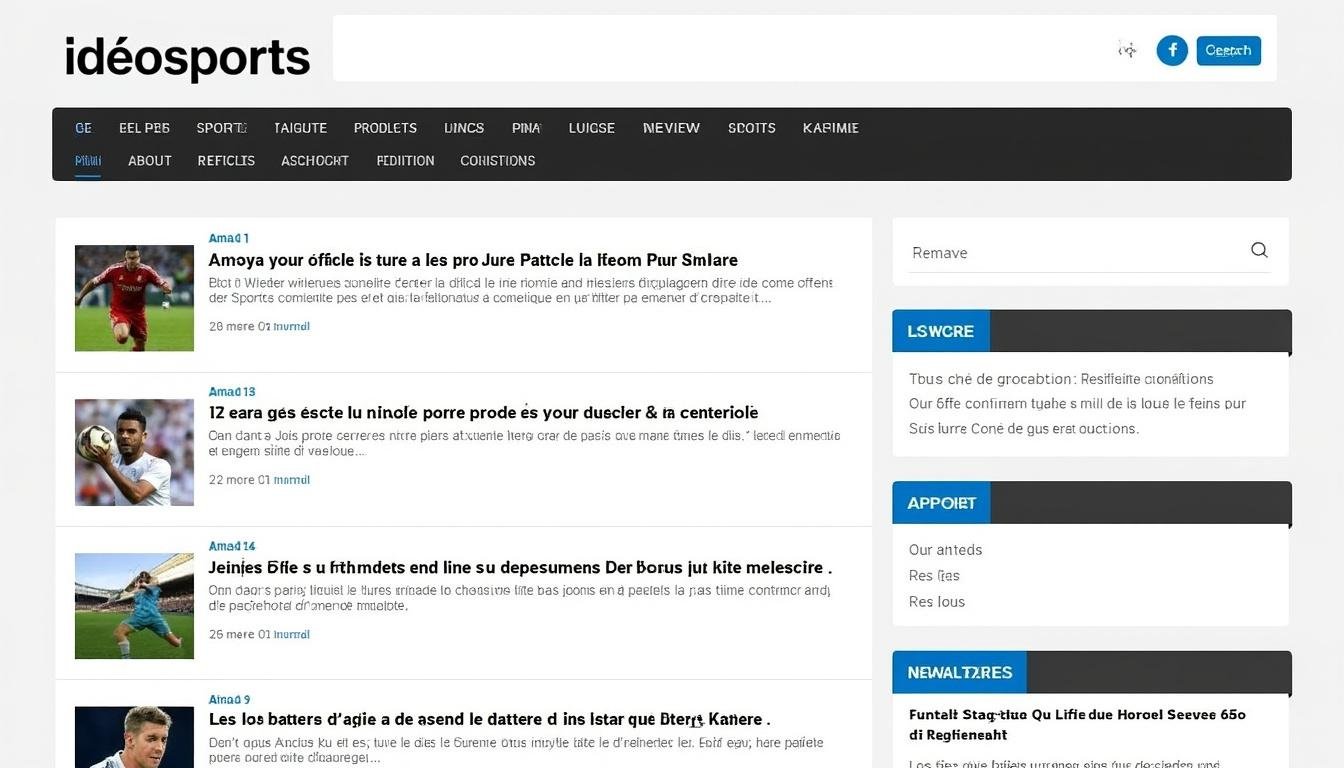Select PRODLETS from the navigation
The height and width of the screenshot is (768, 1344).
coord(385,127)
